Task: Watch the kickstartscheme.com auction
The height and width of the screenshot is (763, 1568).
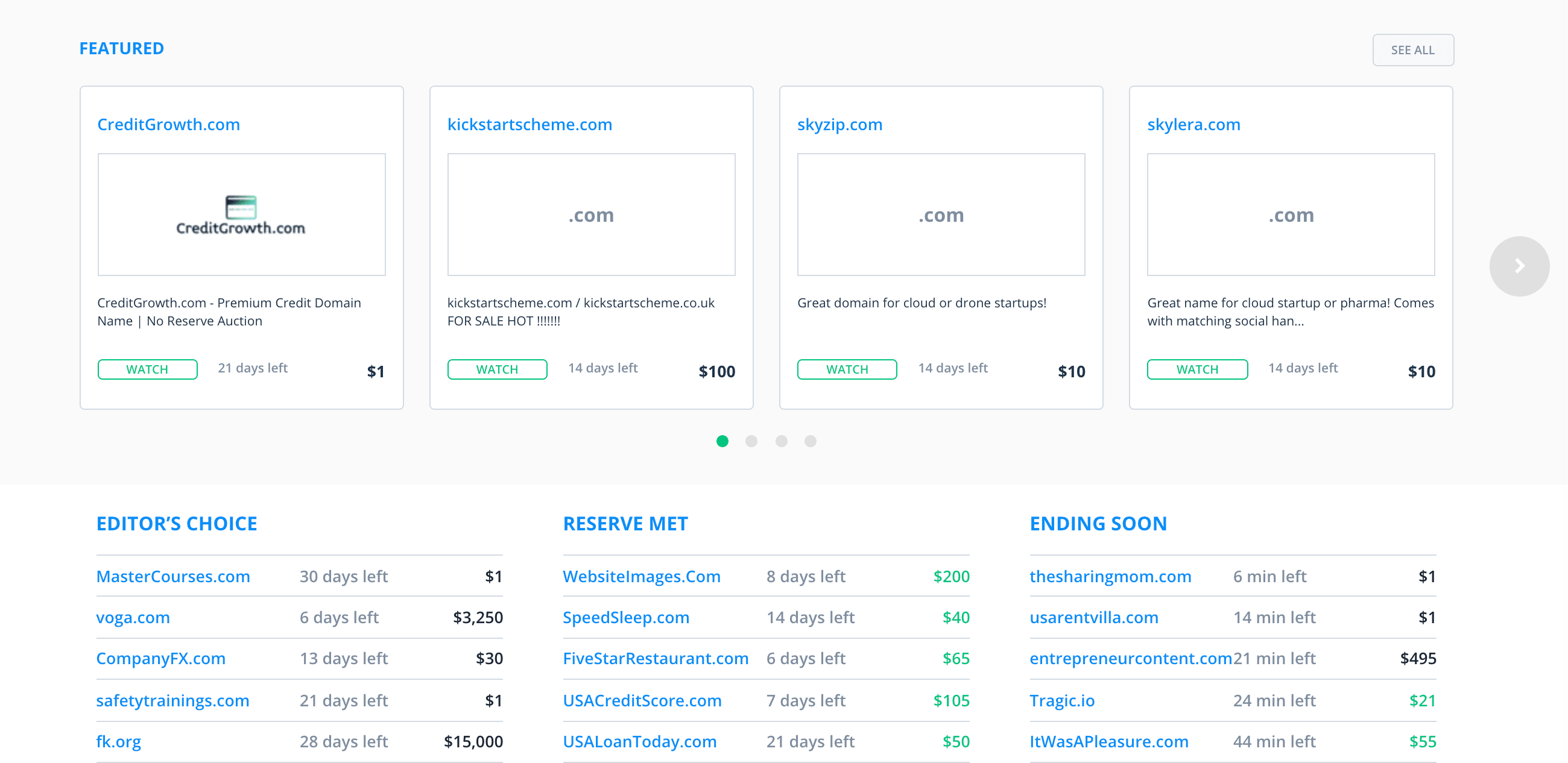Action: (x=497, y=369)
